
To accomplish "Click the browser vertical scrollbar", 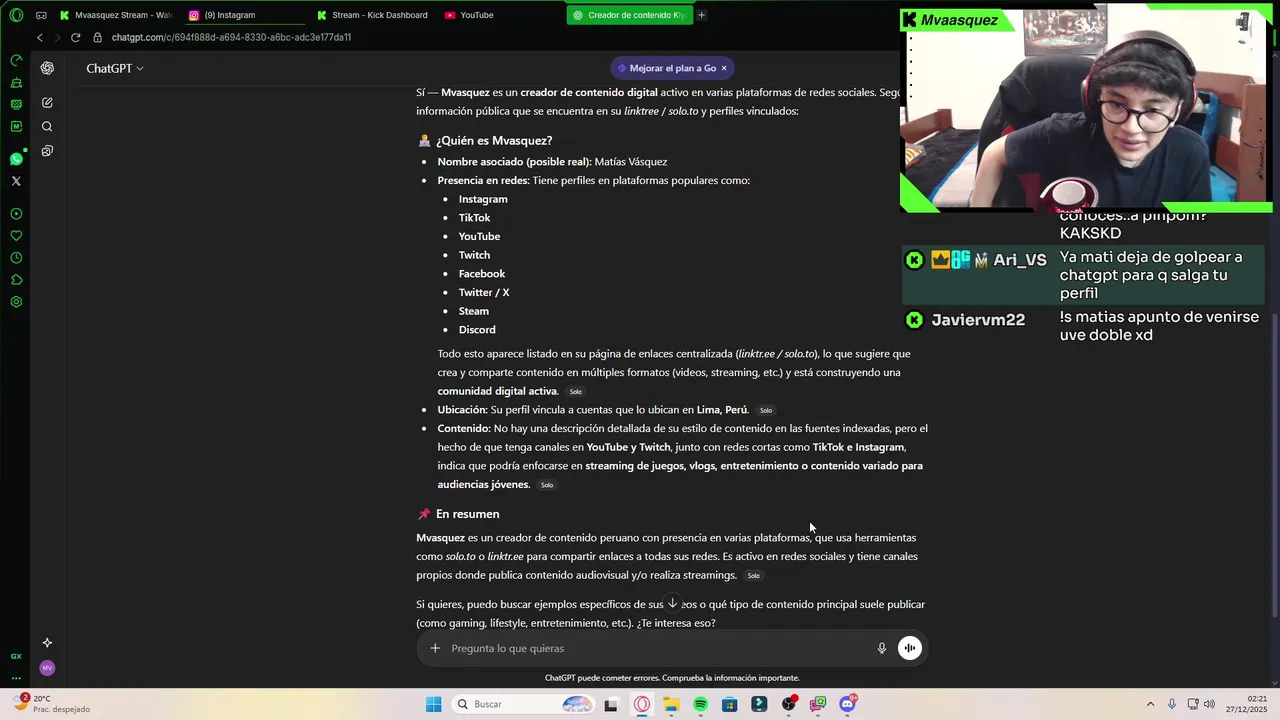I will [1274, 465].
